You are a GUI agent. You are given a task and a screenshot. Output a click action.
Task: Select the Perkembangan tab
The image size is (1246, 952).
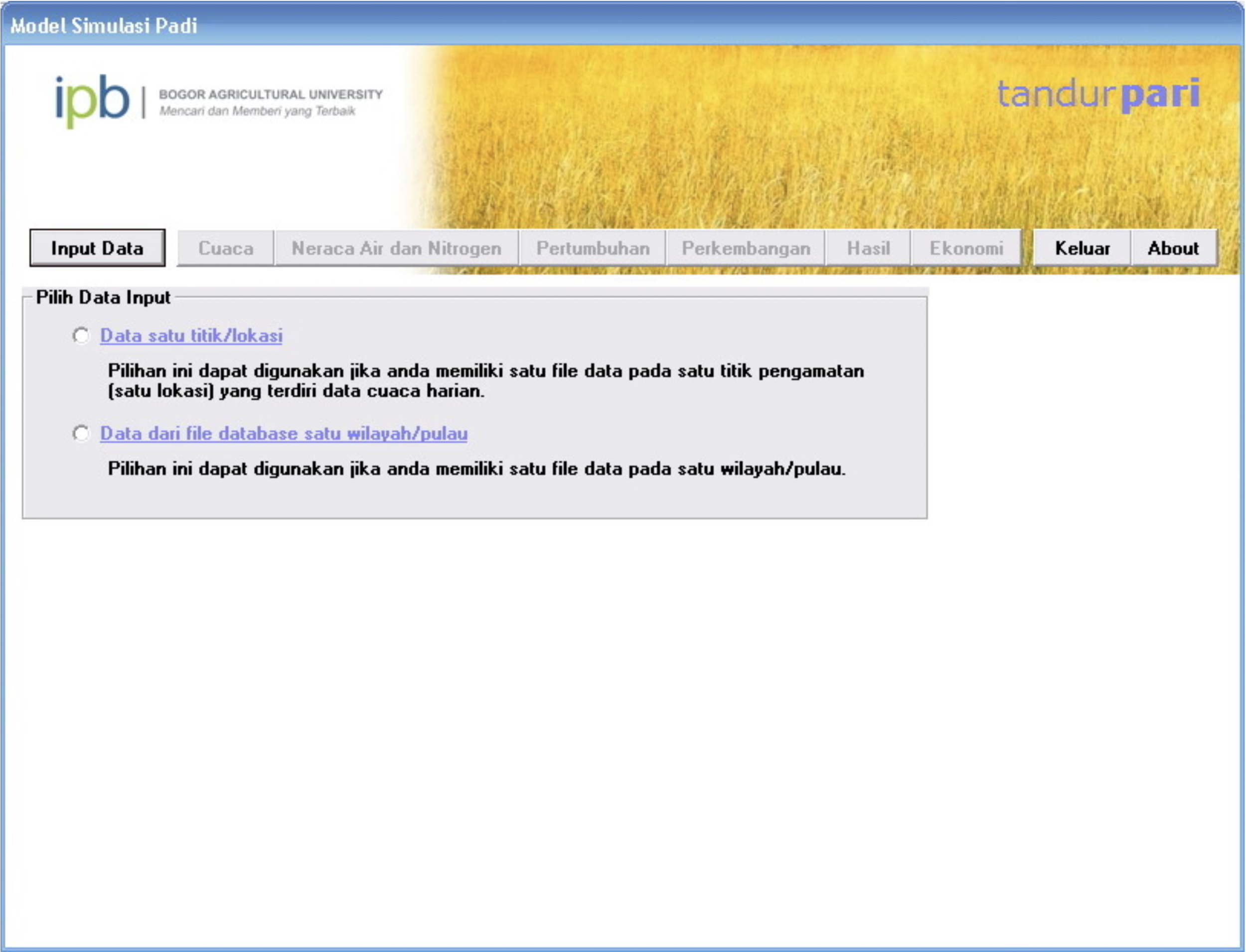pos(745,248)
